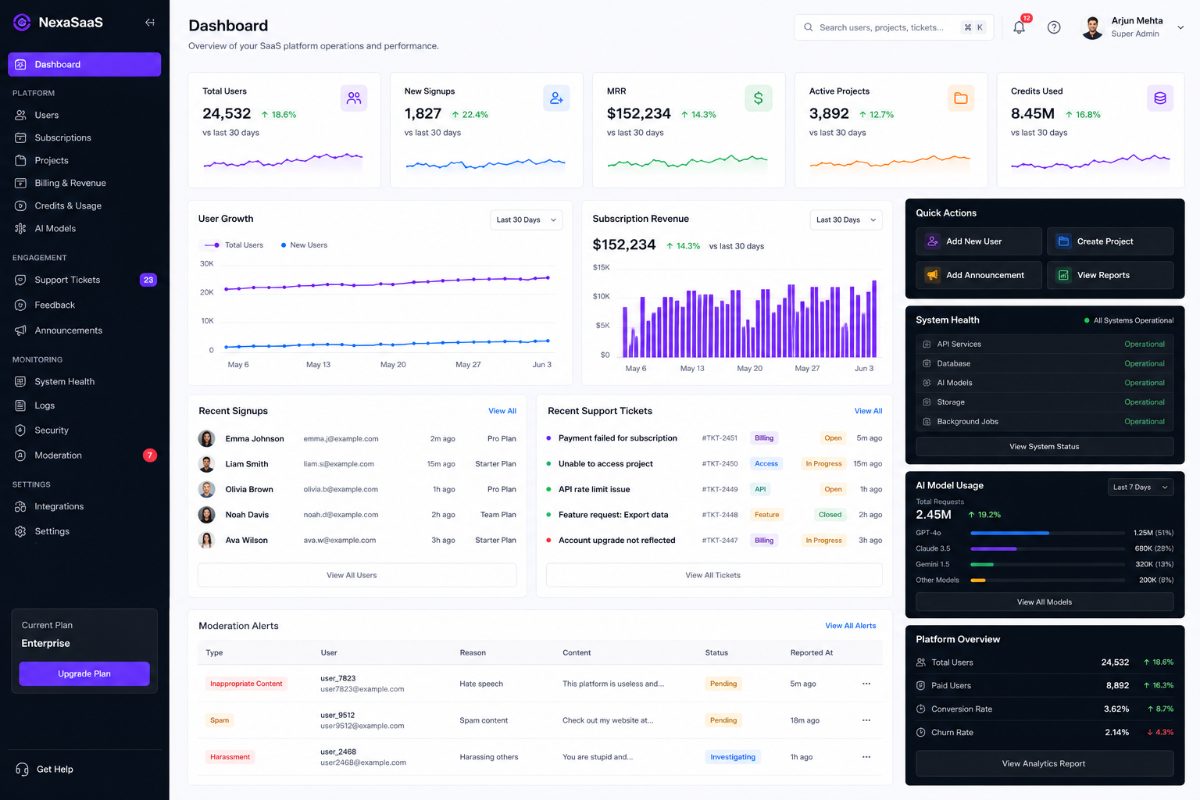Screen dimensions: 1200x800
Task: Click View All Tickets button
Action: [x=714, y=575]
